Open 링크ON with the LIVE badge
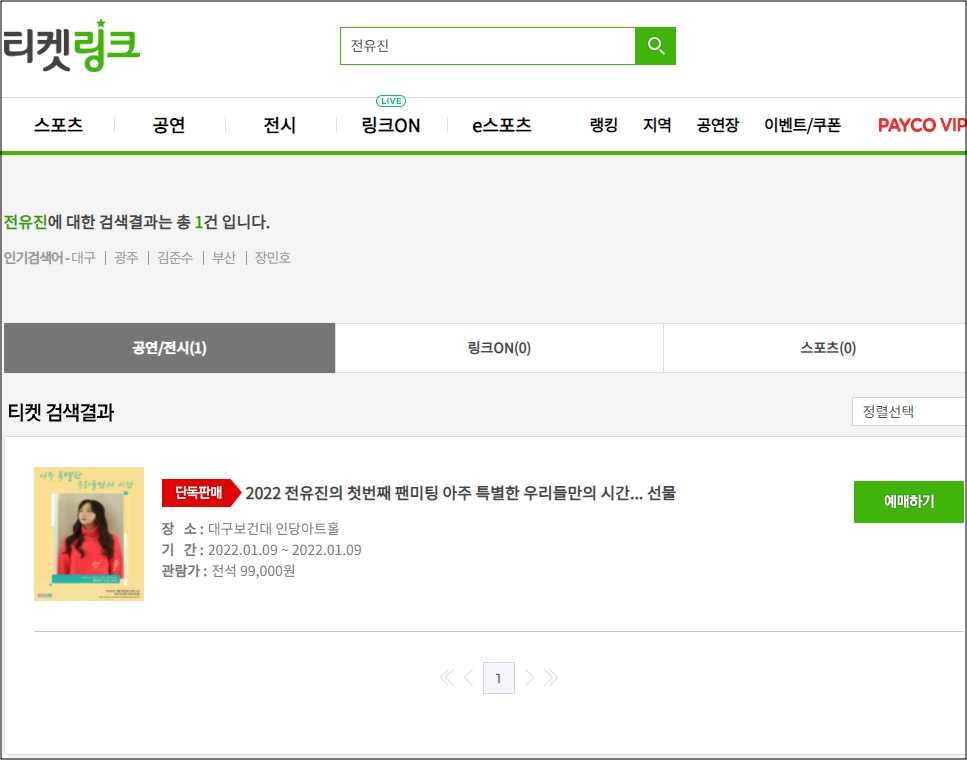The image size is (967, 760). [390, 125]
